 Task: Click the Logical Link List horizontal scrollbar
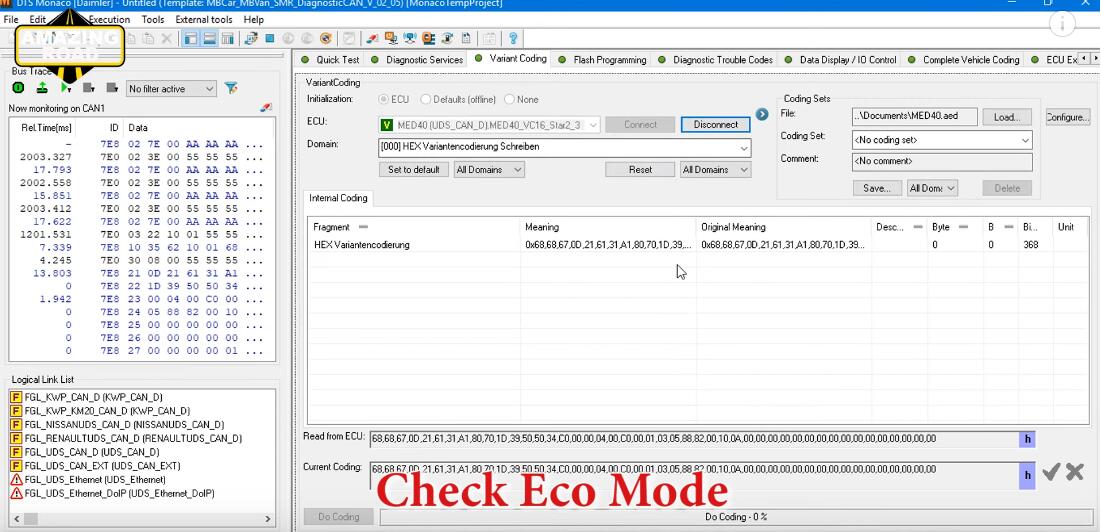pos(143,519)
